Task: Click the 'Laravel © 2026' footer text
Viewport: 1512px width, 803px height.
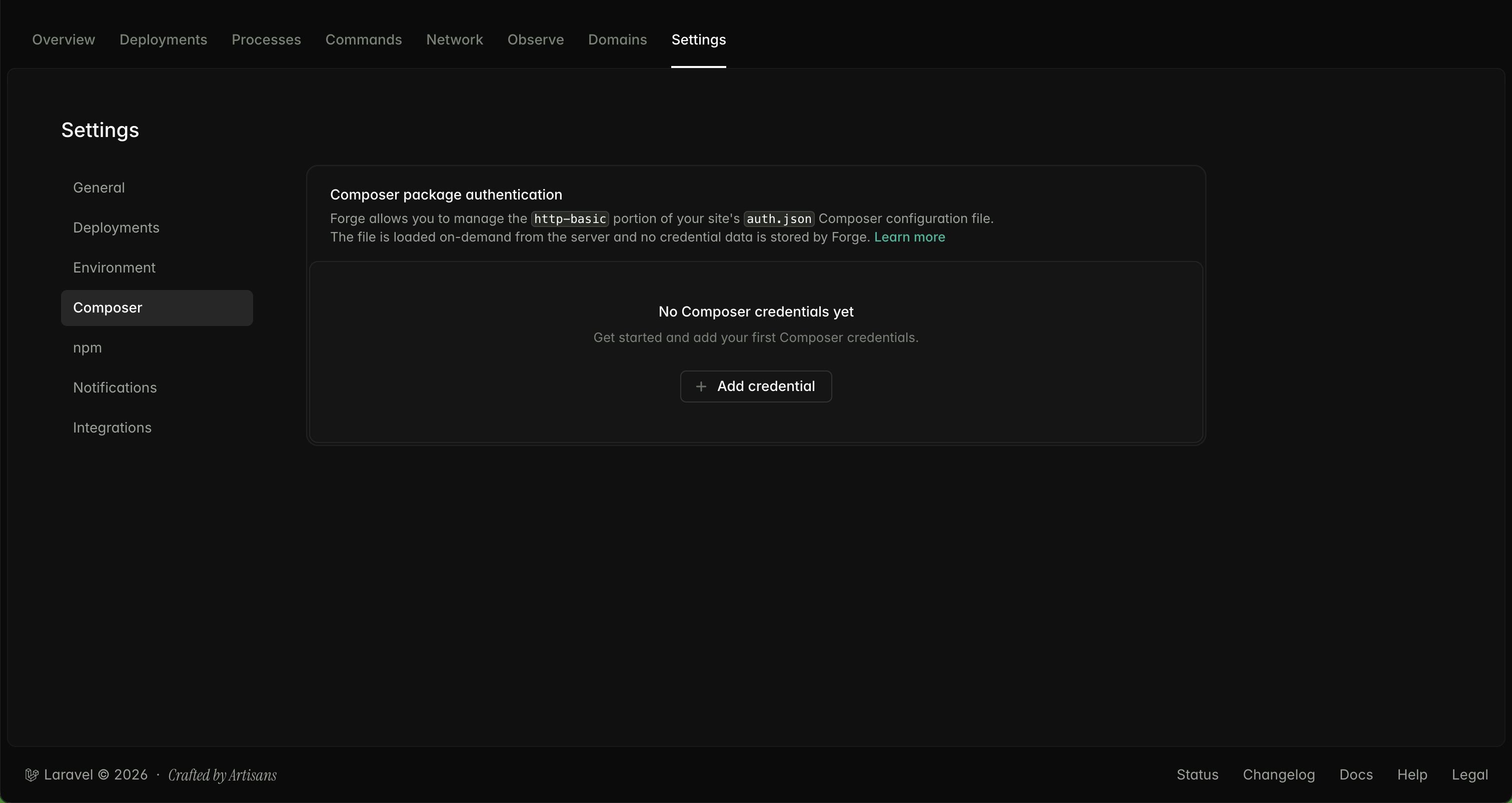Action: [96, 775]
